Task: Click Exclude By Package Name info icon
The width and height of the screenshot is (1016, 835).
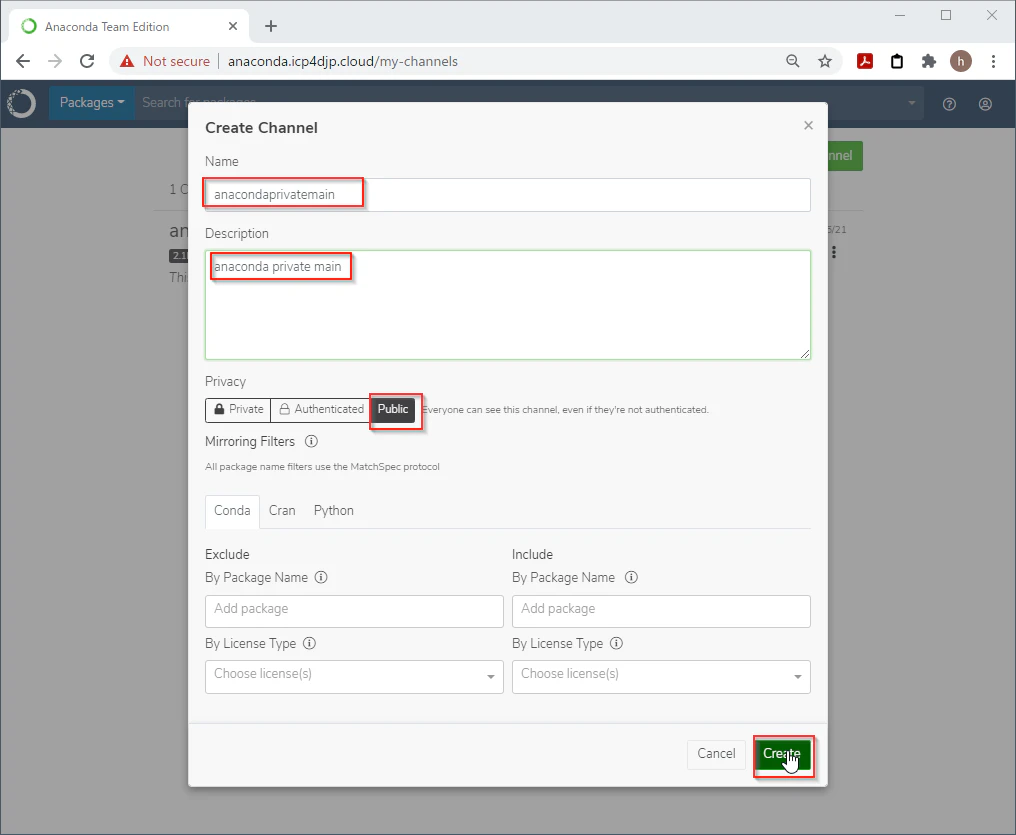Action: (321, 577)
